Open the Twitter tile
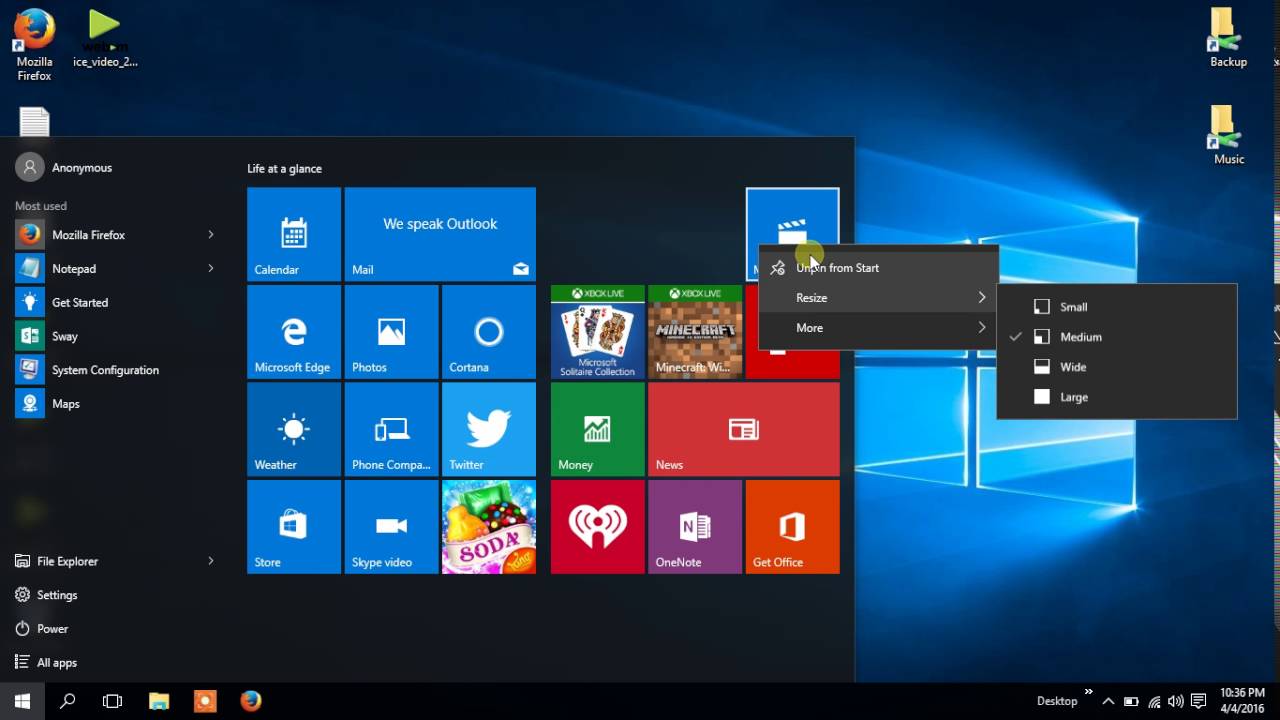 (x=489, y=429)
